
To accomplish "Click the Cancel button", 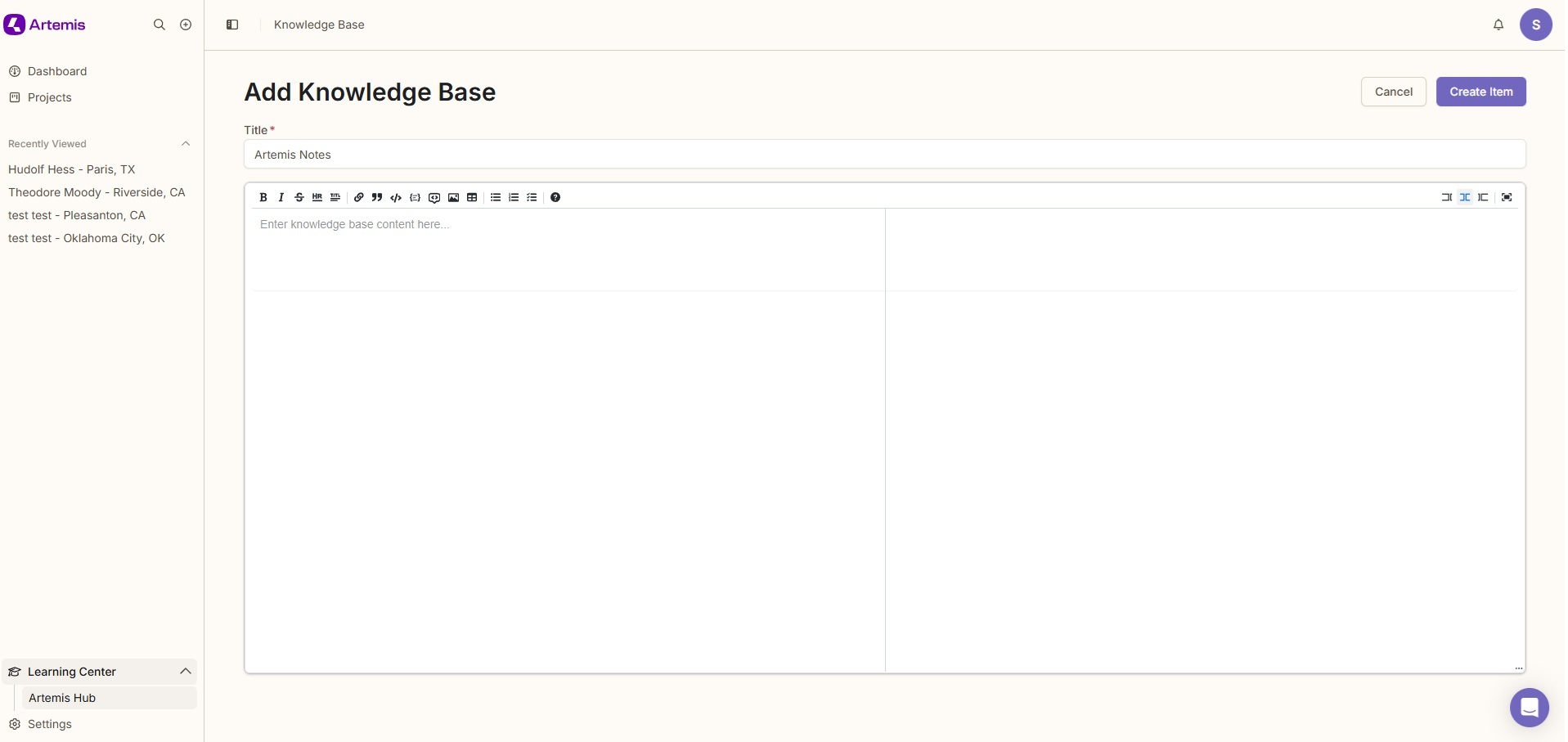I will (x=1394, y=92).
